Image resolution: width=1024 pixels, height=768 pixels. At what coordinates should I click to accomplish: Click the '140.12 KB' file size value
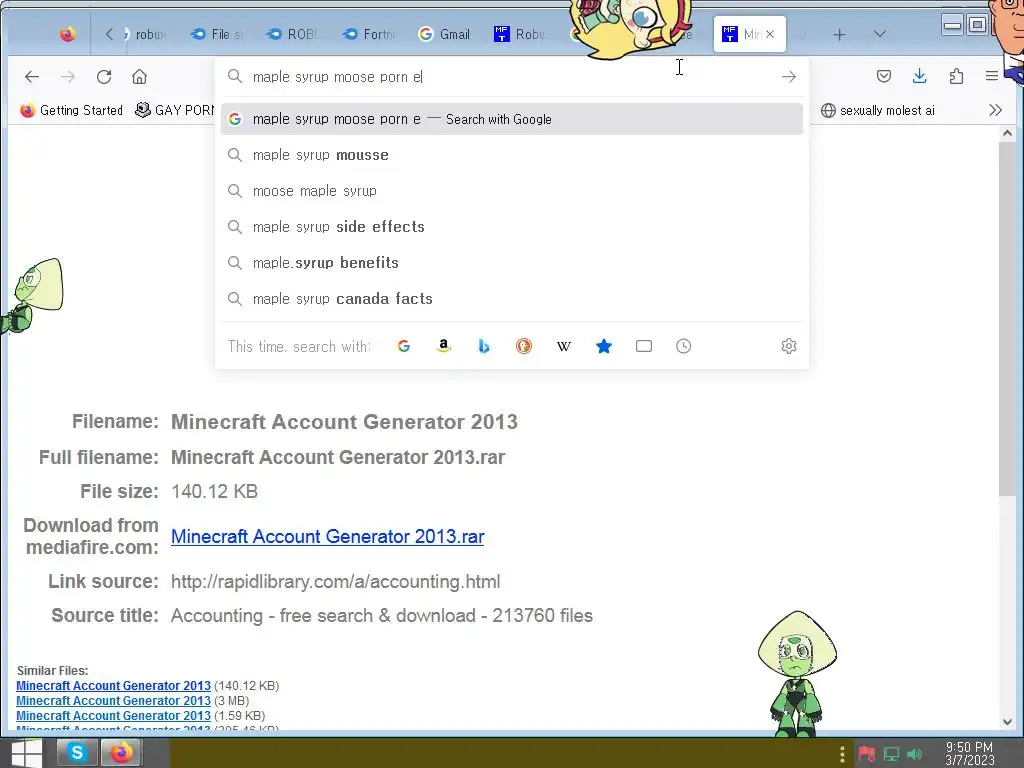(214, 491)
